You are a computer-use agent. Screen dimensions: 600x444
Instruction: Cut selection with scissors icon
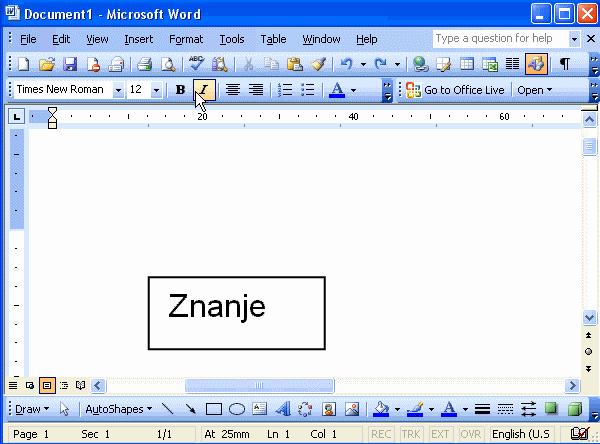pos(248,64)
